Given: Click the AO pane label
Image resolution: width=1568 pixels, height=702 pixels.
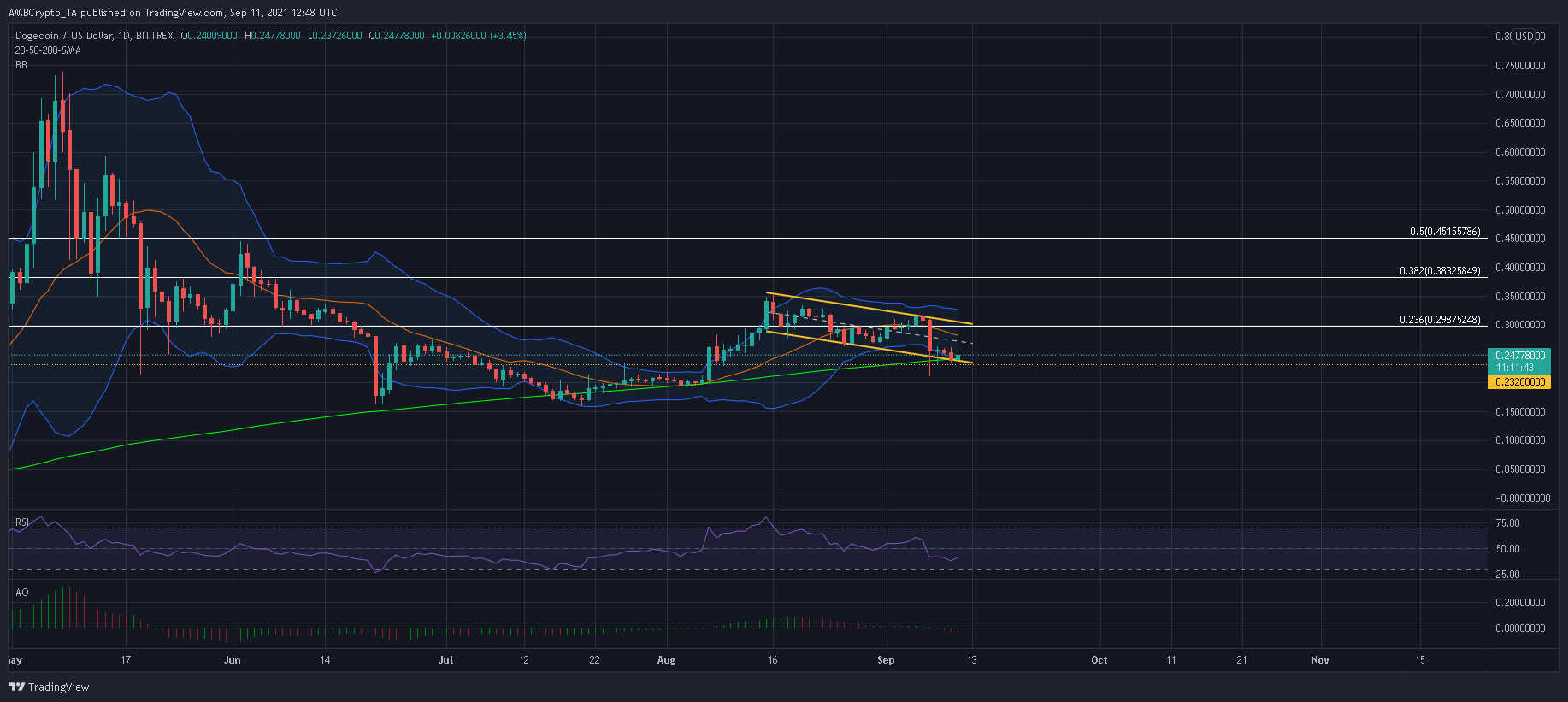Looking at the screenshot, I should pos(21,593).
